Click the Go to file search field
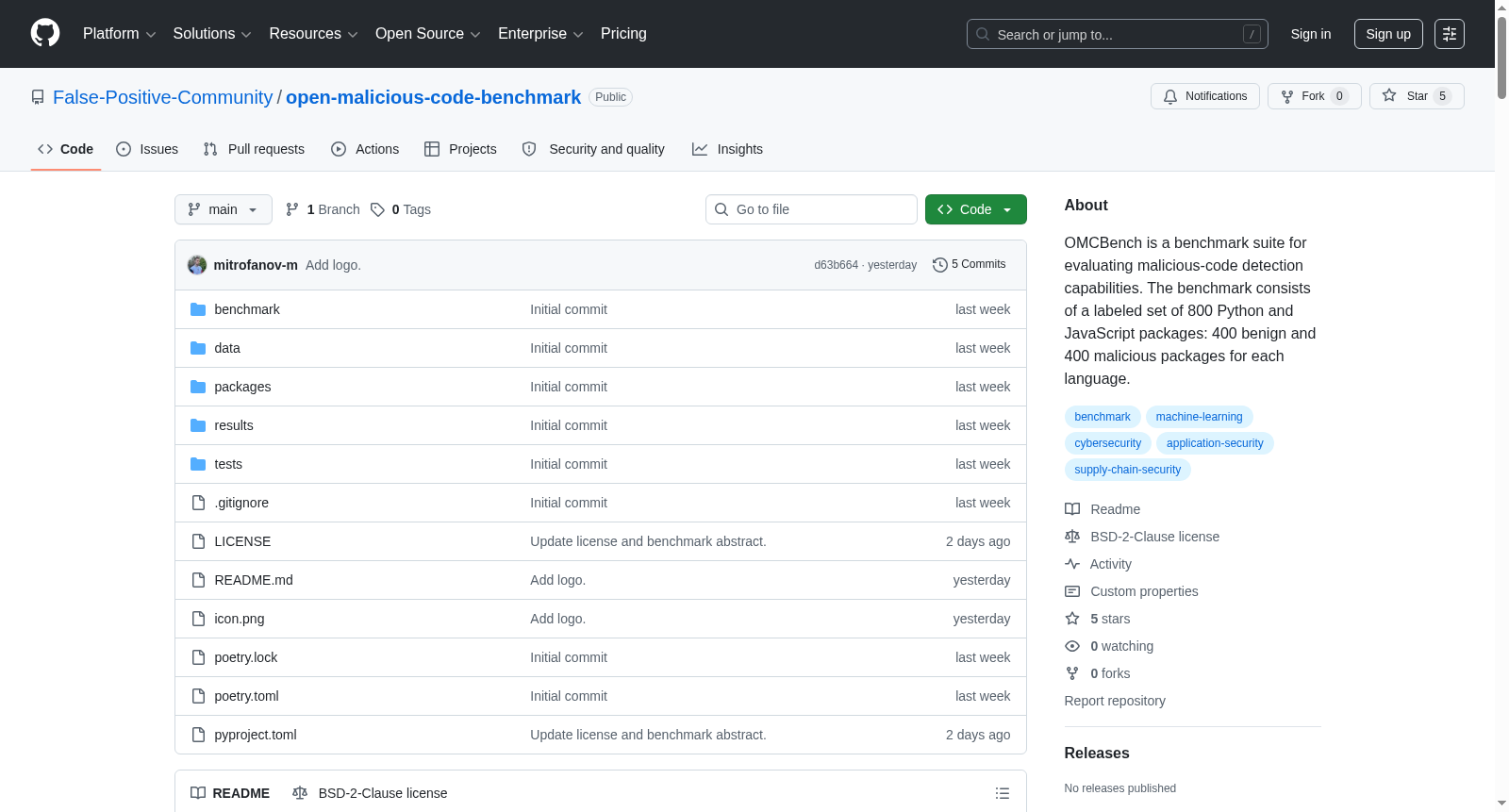The width and height of the screenshot is (1509, 812). pyautogui.click(x=811, y=209)
